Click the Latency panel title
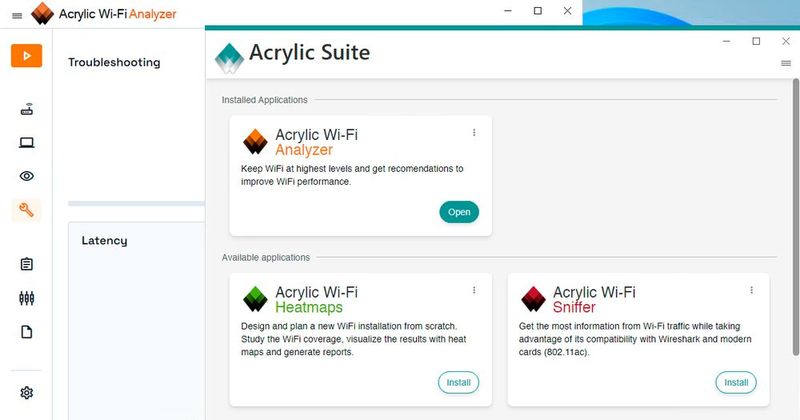This screenshot has width=800, height=420. click(105, 240)
